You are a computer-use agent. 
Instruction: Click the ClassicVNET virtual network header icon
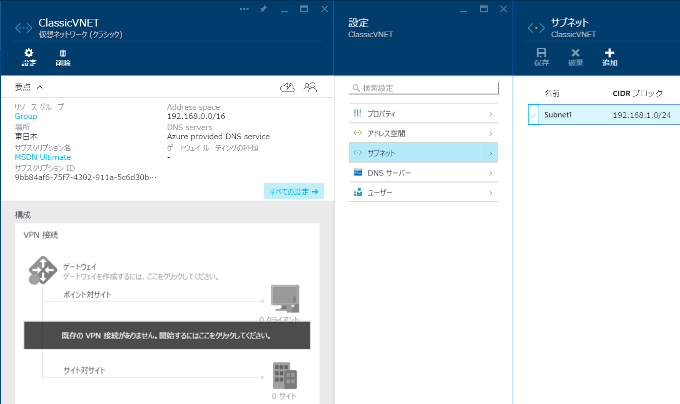pyautogui.click(x=23, y=28)
